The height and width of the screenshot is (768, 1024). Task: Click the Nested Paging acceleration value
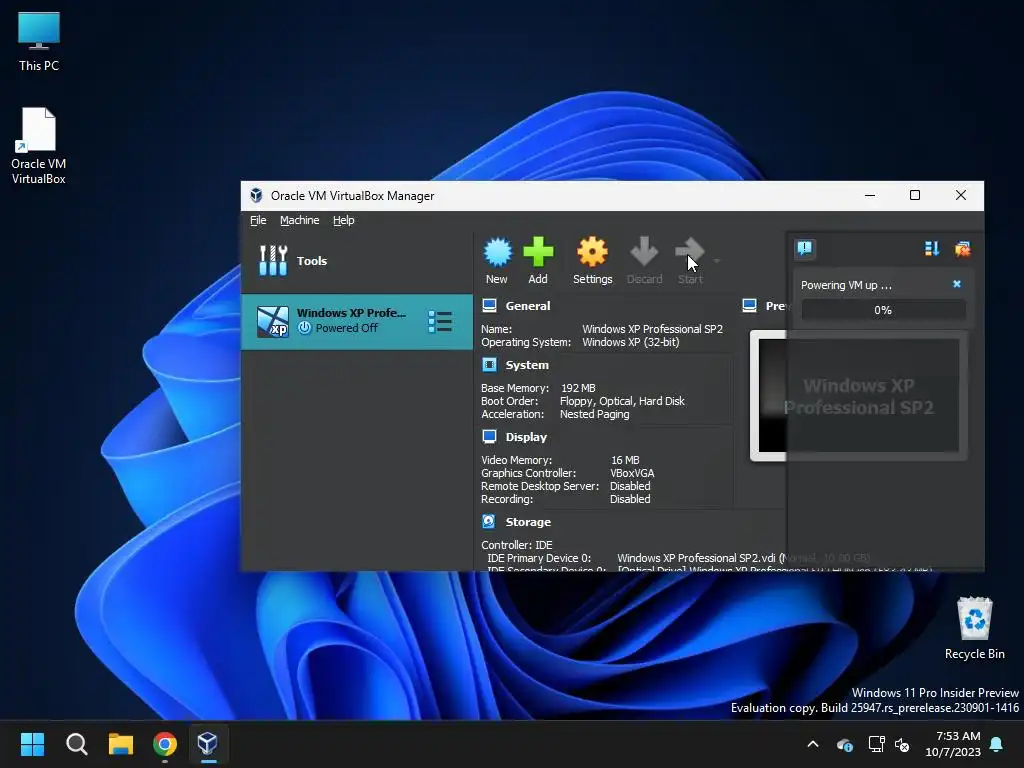coord(594,414)
